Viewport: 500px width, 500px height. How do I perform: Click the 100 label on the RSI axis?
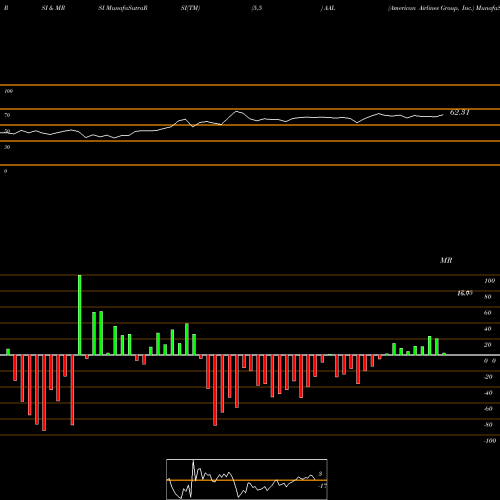8,91
